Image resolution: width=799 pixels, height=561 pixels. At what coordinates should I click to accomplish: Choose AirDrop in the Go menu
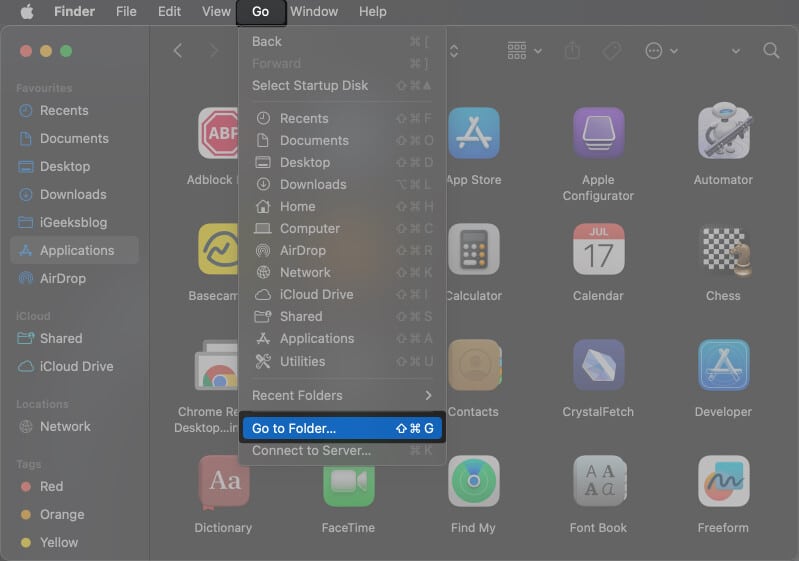(342, 251)
